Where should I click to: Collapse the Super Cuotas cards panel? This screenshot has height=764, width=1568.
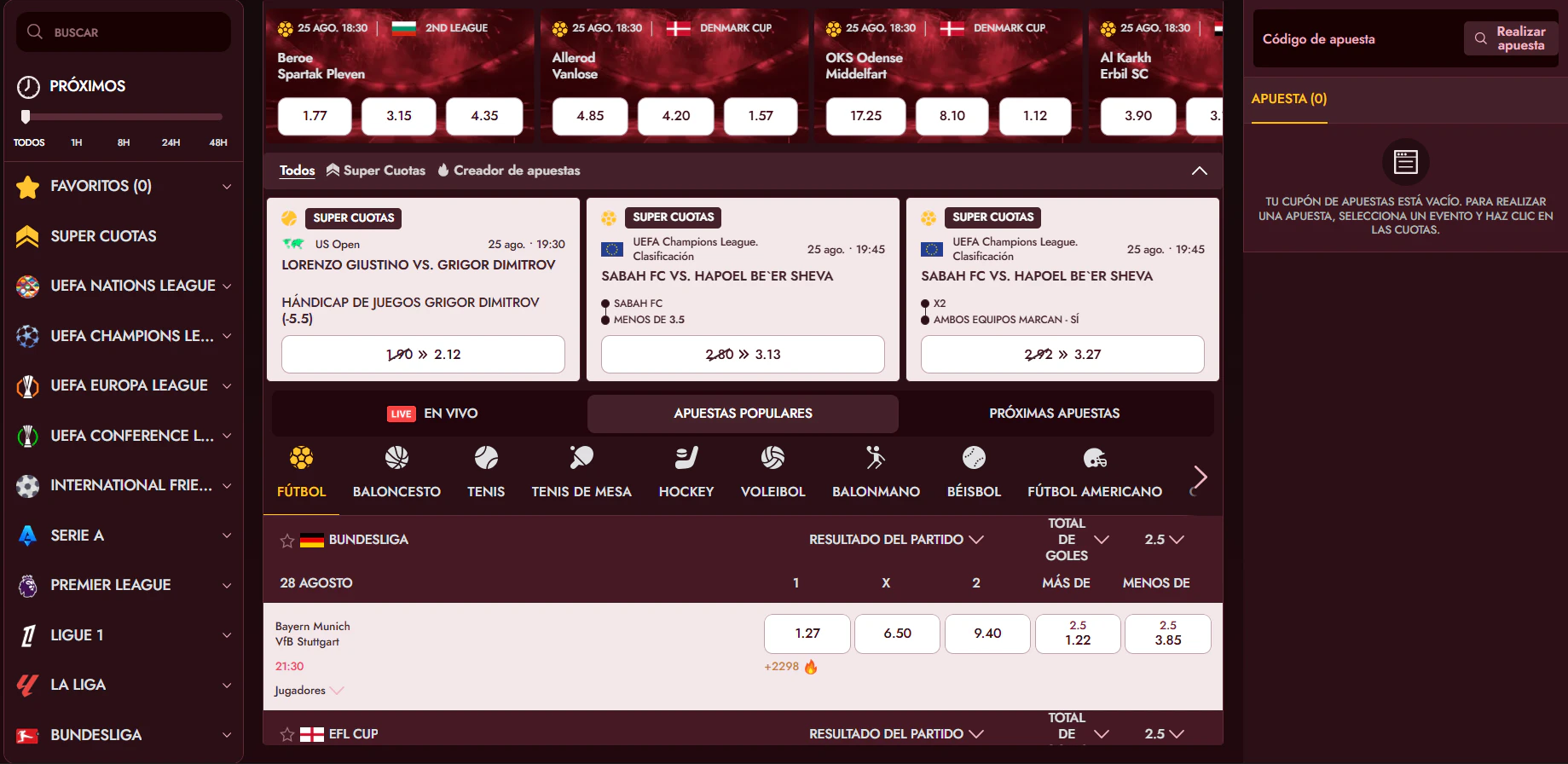1199,171
